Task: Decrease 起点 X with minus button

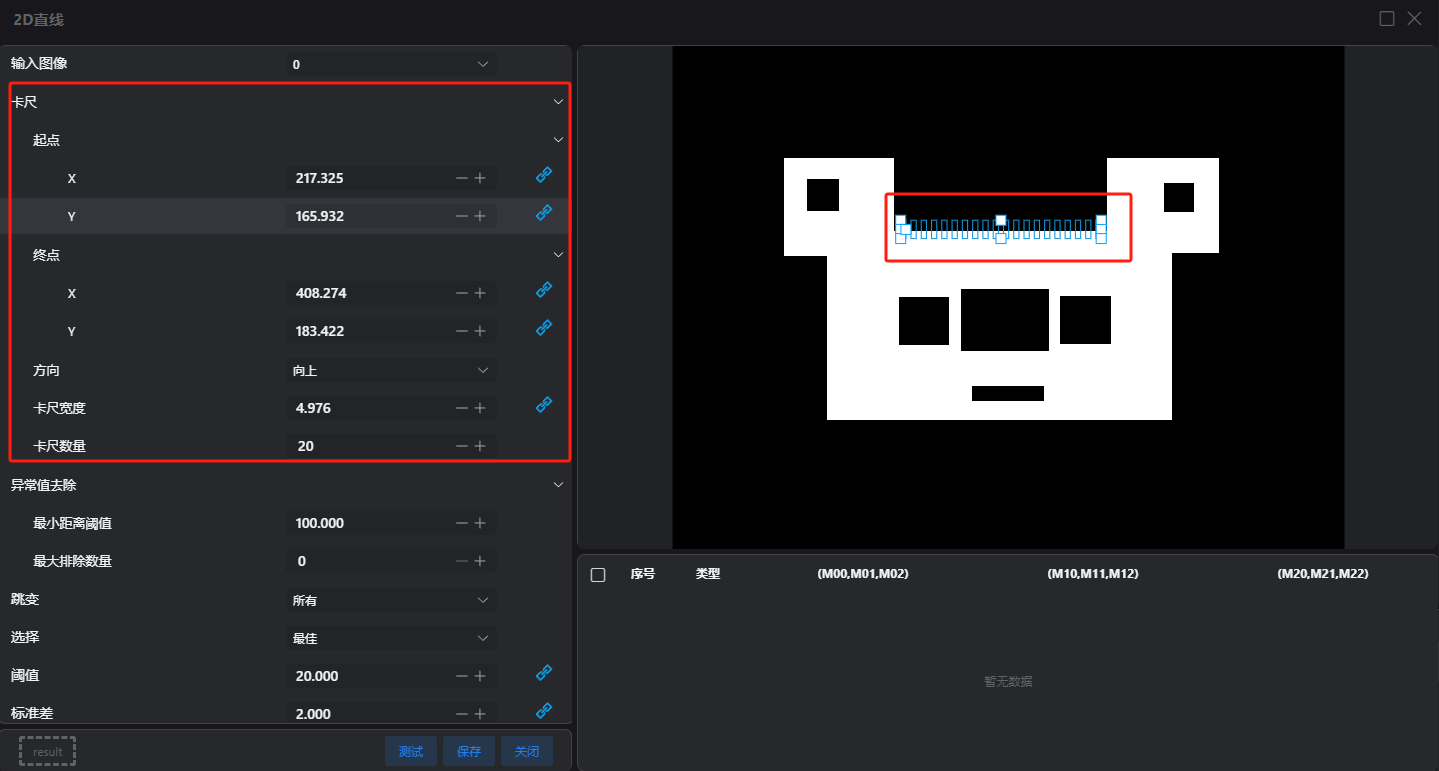Action: (461, 178)
